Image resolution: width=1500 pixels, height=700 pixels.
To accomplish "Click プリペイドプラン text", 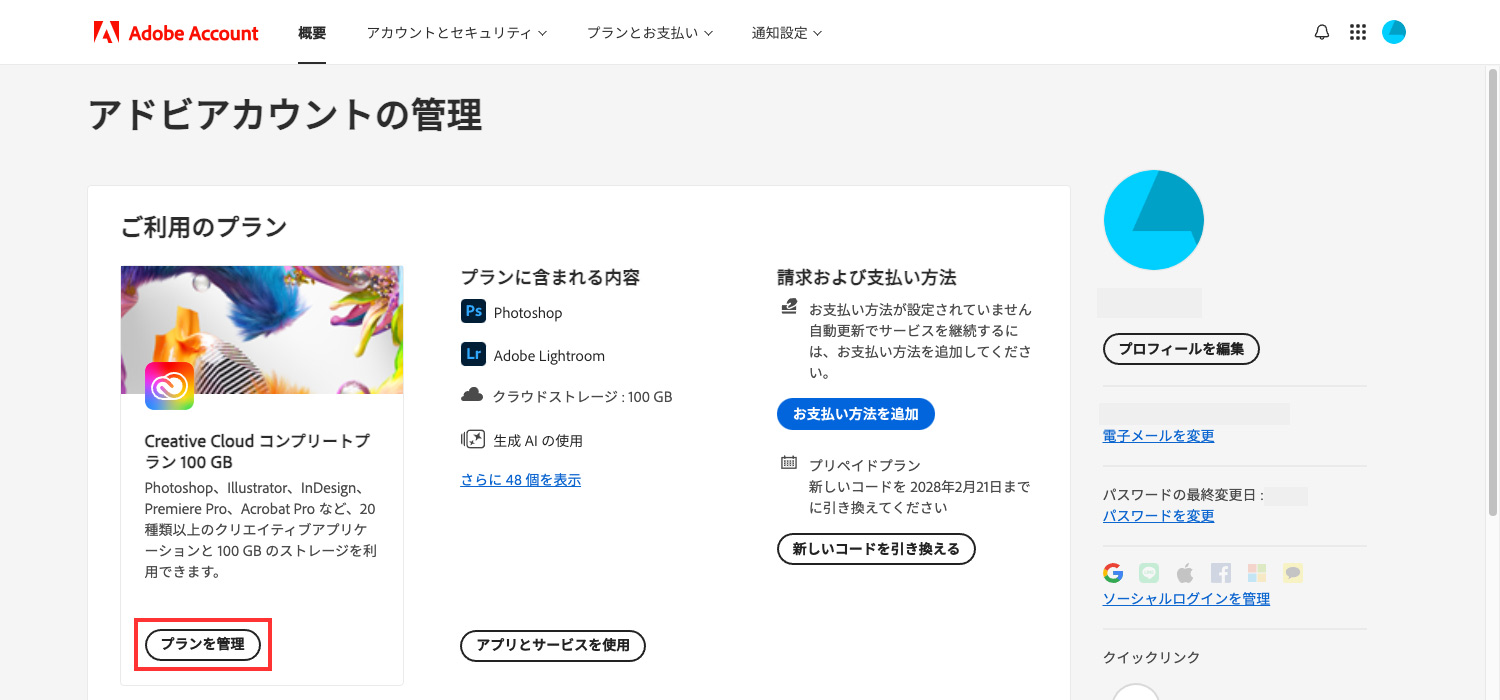I will point(865,466).
